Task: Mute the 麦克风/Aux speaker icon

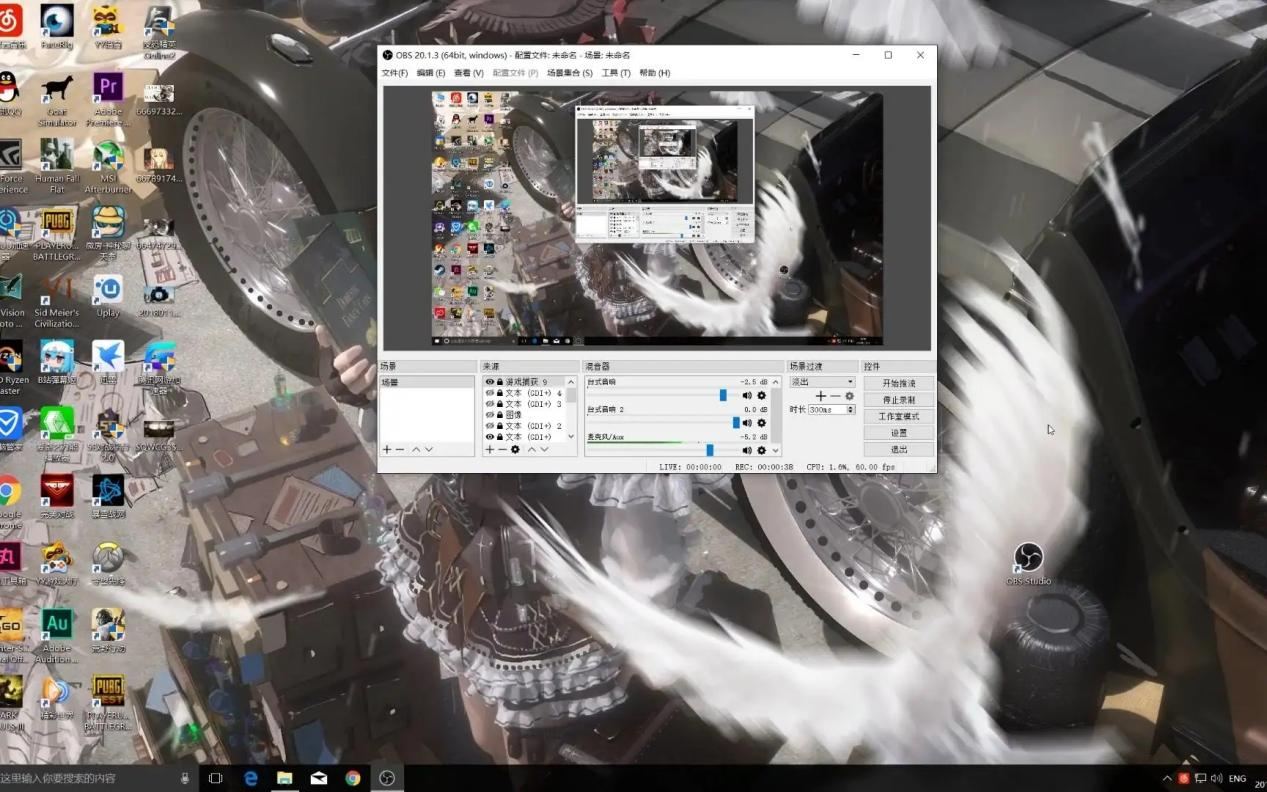Action: 747,450
